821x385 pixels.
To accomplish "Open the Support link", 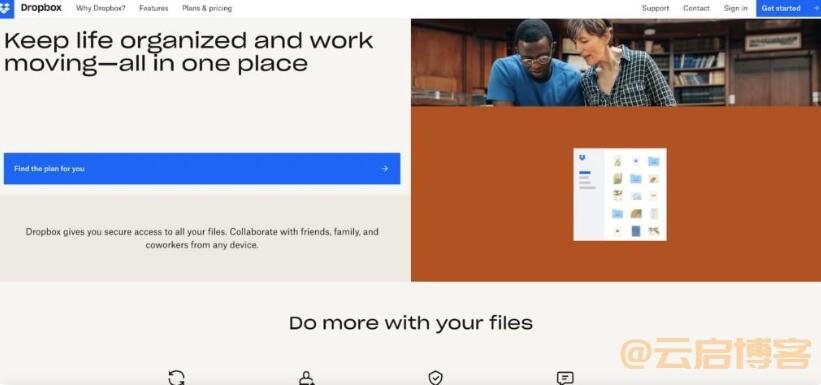I will pos(656,8).
